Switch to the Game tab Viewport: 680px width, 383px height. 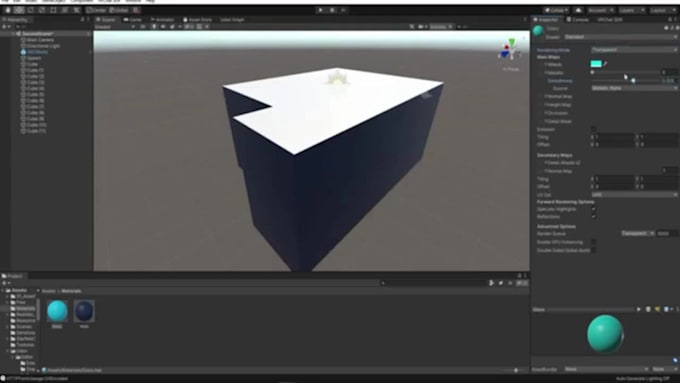pos(133,20)
